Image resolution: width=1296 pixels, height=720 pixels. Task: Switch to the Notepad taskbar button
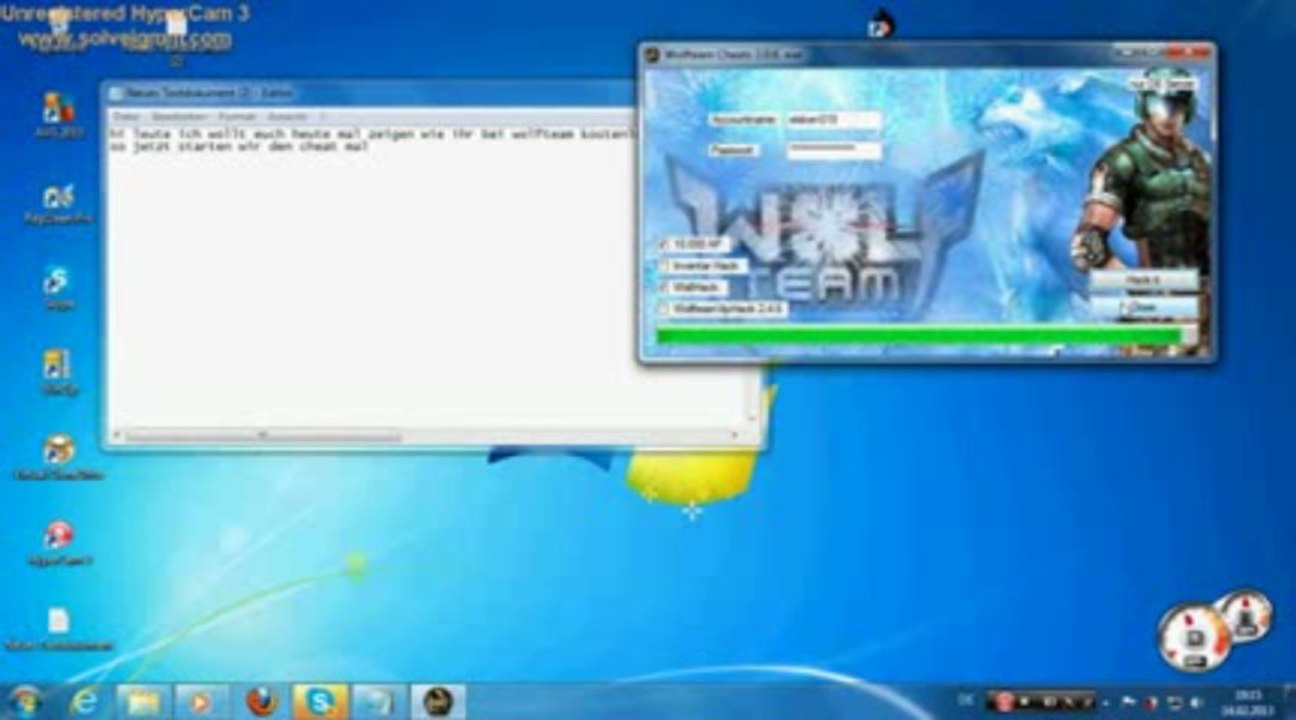click(x=379, y=702)
